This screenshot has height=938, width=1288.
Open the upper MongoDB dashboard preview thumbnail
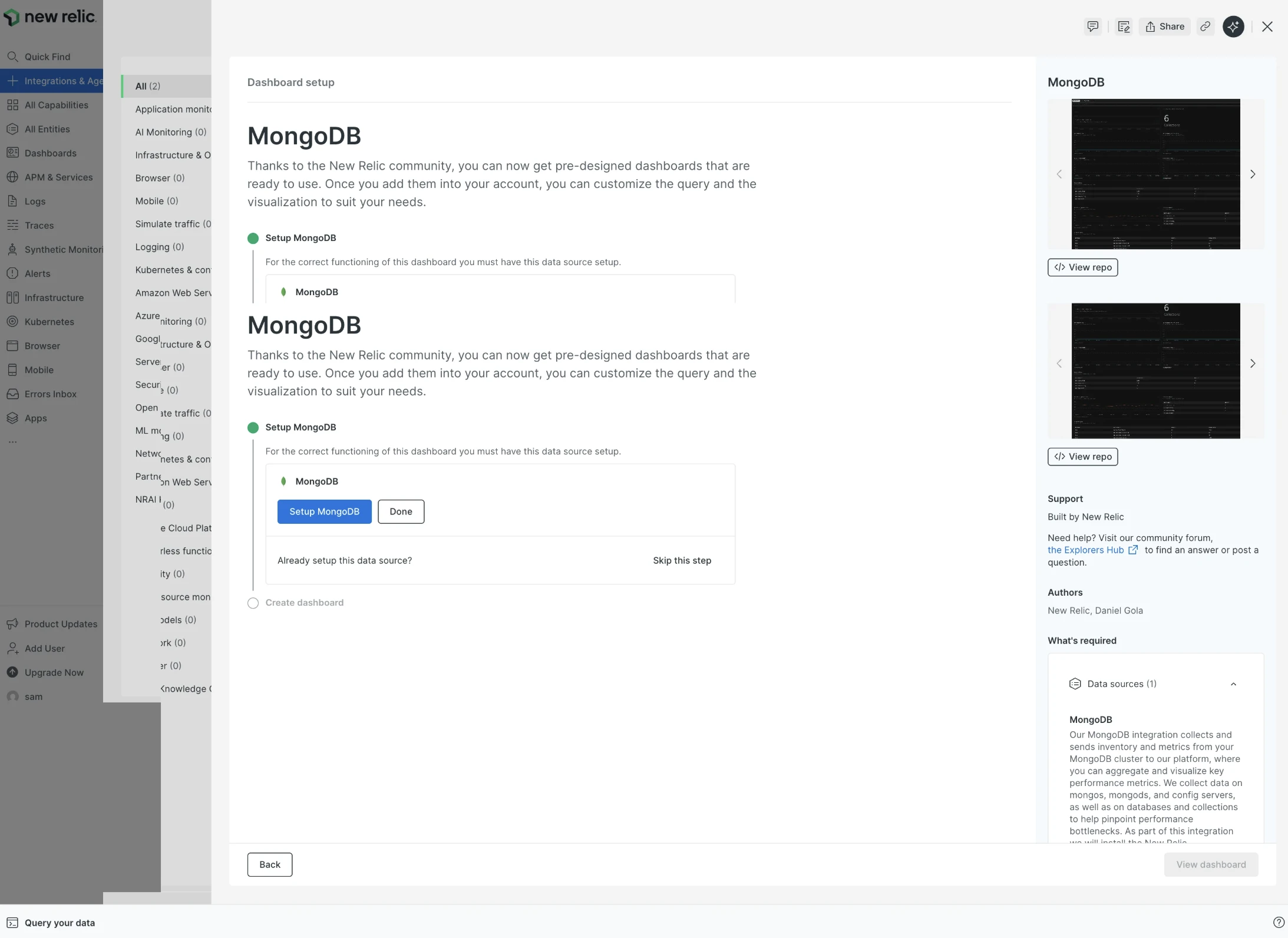[x=1156, y=174]
